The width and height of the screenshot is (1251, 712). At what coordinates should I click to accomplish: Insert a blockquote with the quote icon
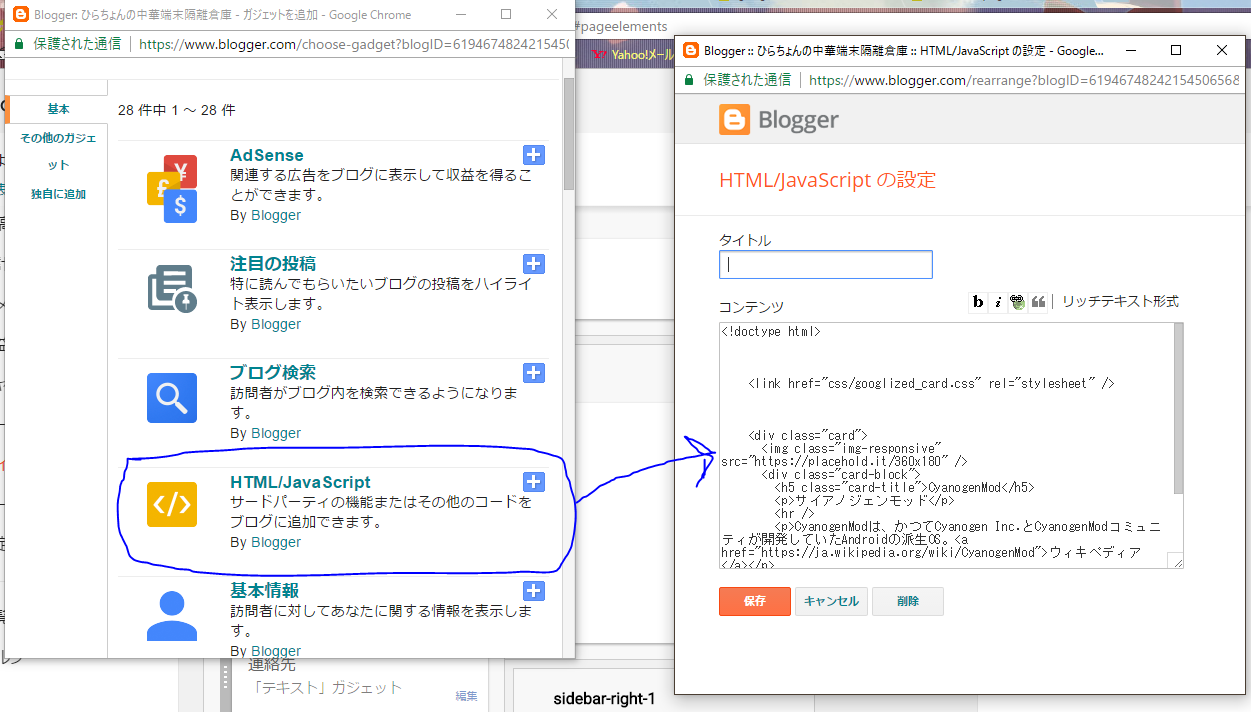pyautogui.click(x=1038, y=302)
